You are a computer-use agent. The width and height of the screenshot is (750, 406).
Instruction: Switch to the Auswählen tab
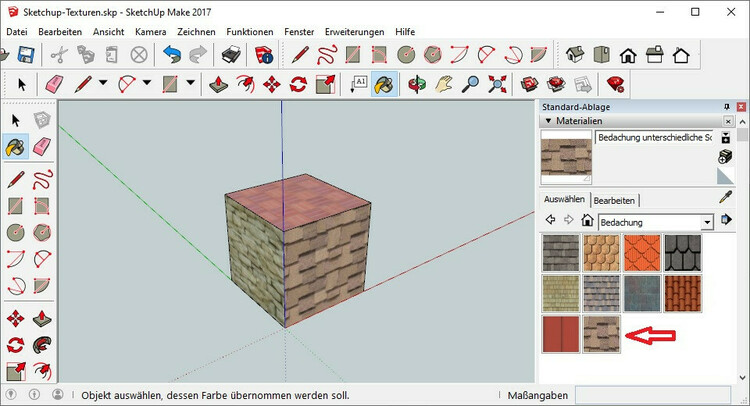(565, 199)
